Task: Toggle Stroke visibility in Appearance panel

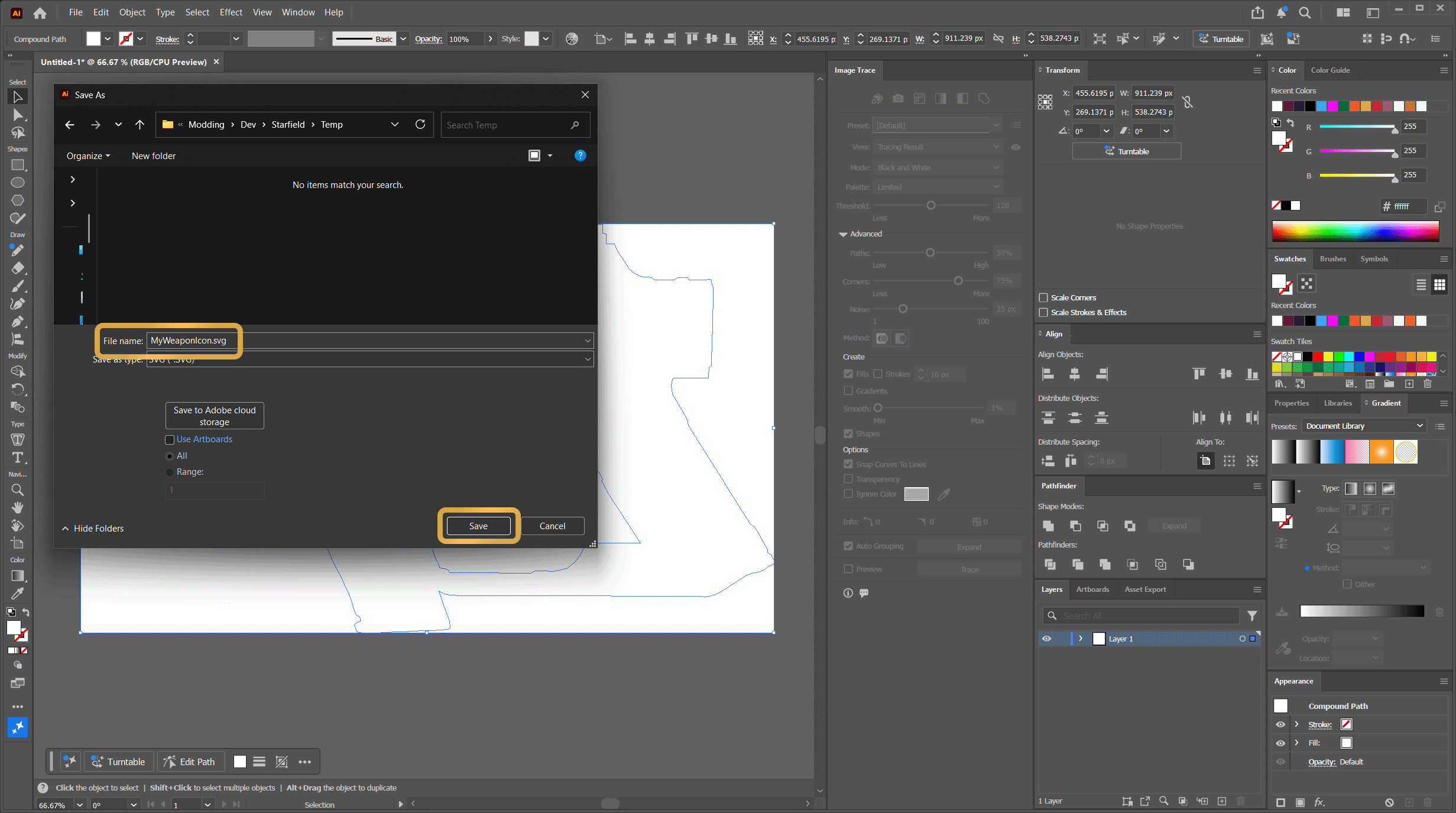Action: [x=1280, y=724]
